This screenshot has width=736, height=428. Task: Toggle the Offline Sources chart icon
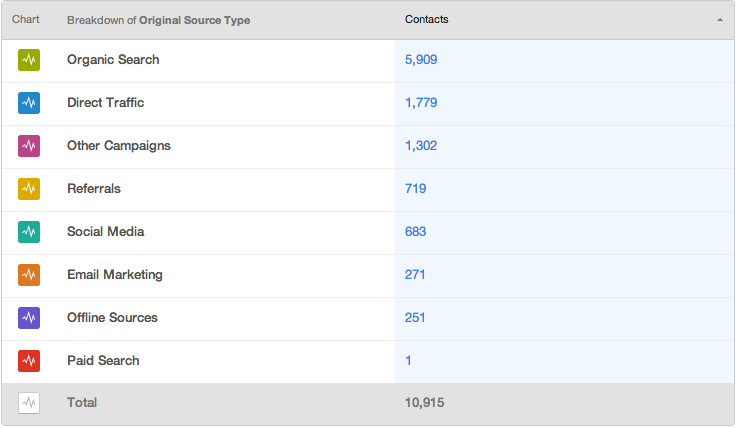tap(29, 318)
